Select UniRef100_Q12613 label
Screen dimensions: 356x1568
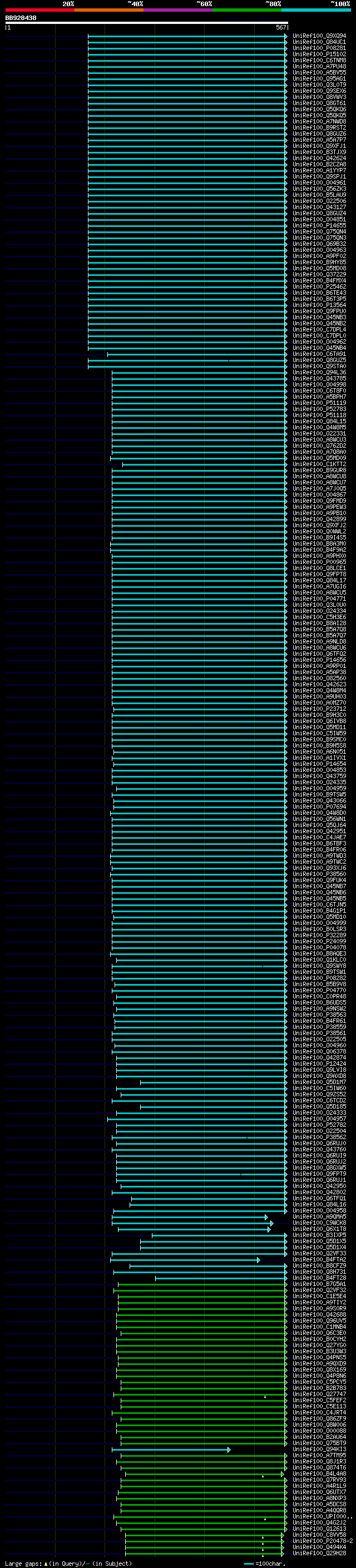[x=319, y=1529]
